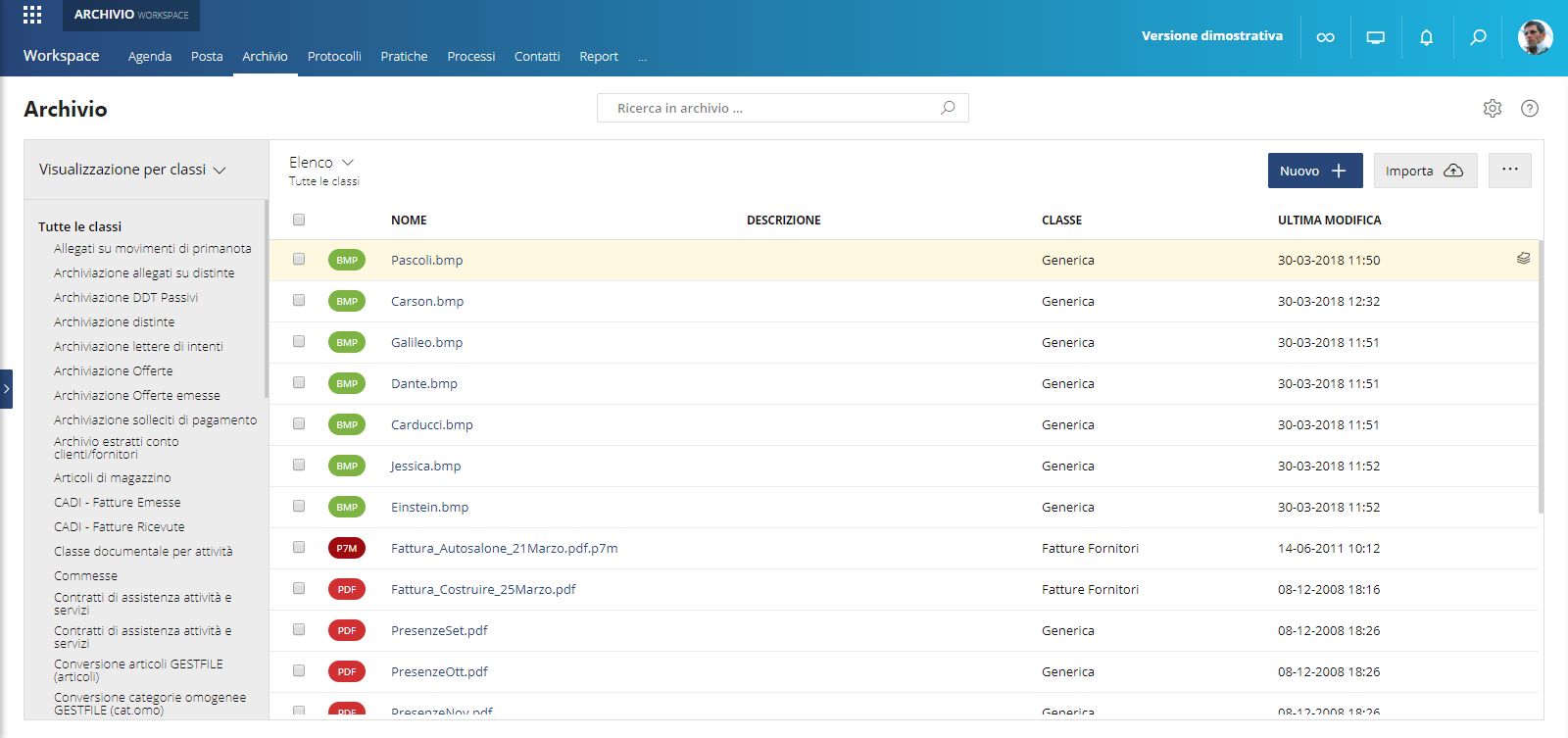Screen dimensions: 1568x738
Task: Click the infinity icon in header
Action: click(1325, 37)
